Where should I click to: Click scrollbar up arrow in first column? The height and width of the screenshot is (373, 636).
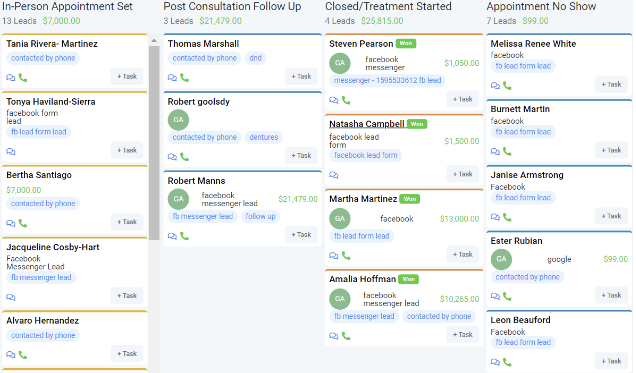(x=154, y=41)
